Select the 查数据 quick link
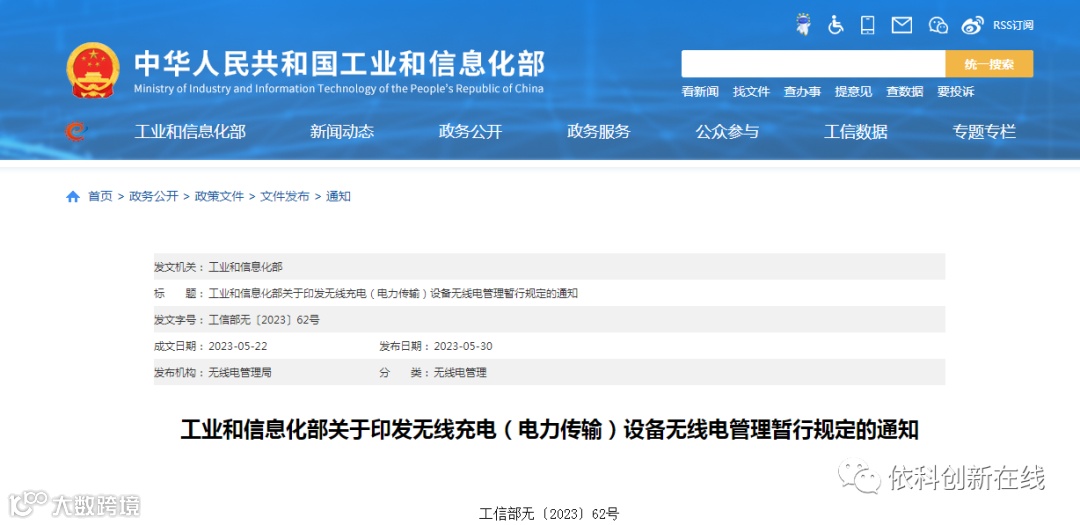Viewport: 1080px width, 525px height. coord(904,92)
